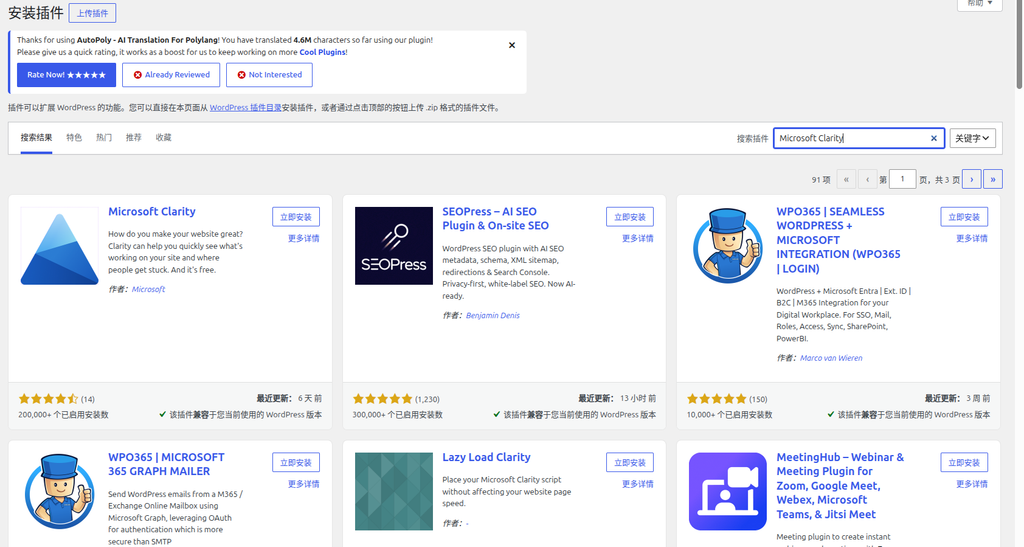
Task: Open the WordPress 插件目录 link
Action: click(x=246, y=108)
